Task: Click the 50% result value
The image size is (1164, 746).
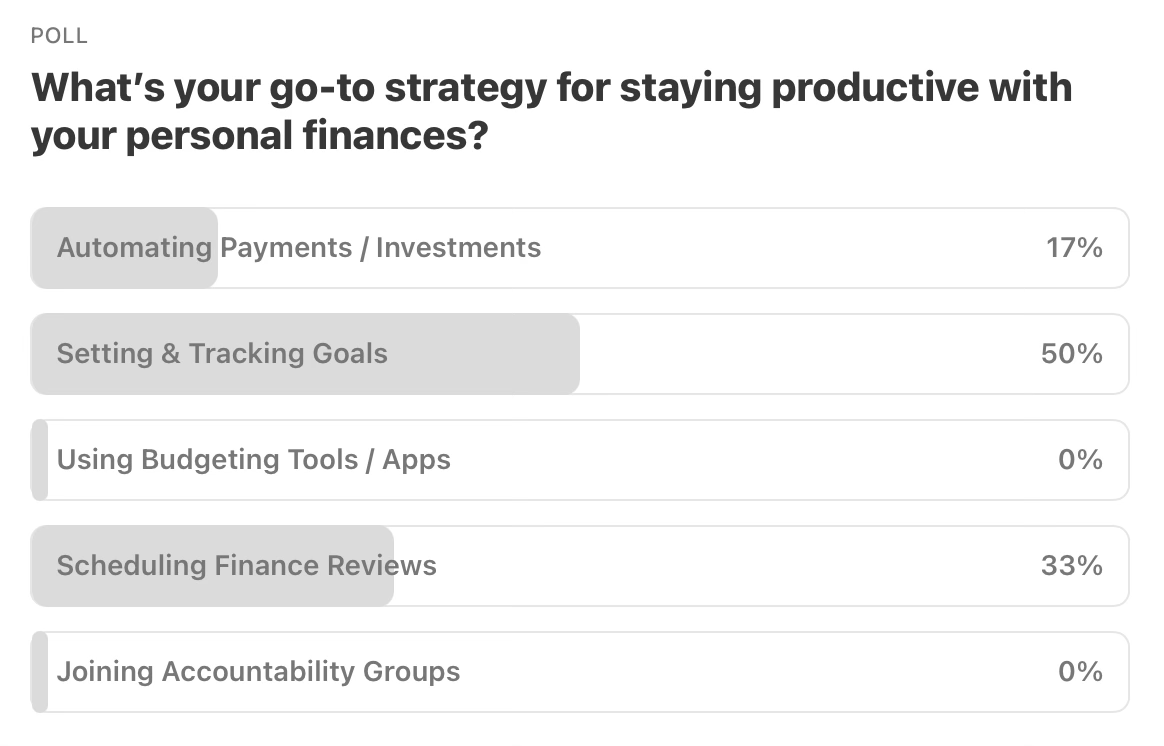Action: [1071, 354]
